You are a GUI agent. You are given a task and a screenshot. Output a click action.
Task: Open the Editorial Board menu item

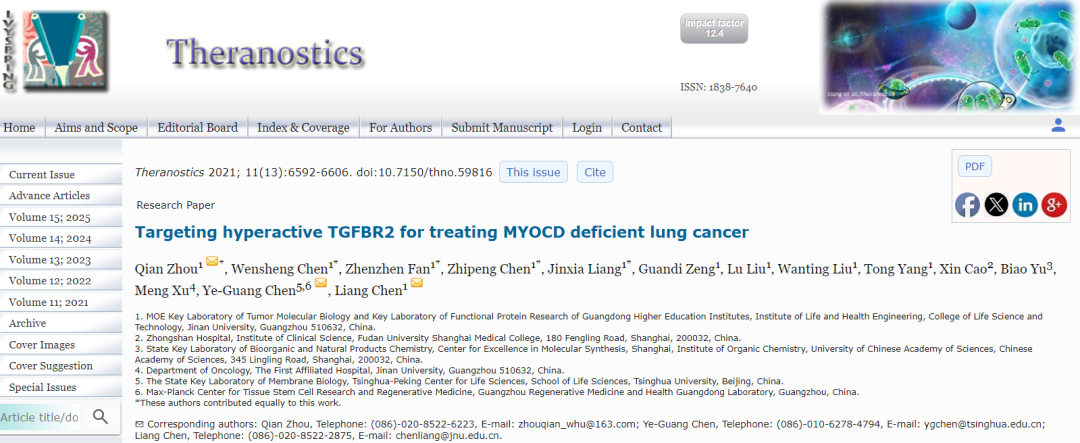point(198,127)
